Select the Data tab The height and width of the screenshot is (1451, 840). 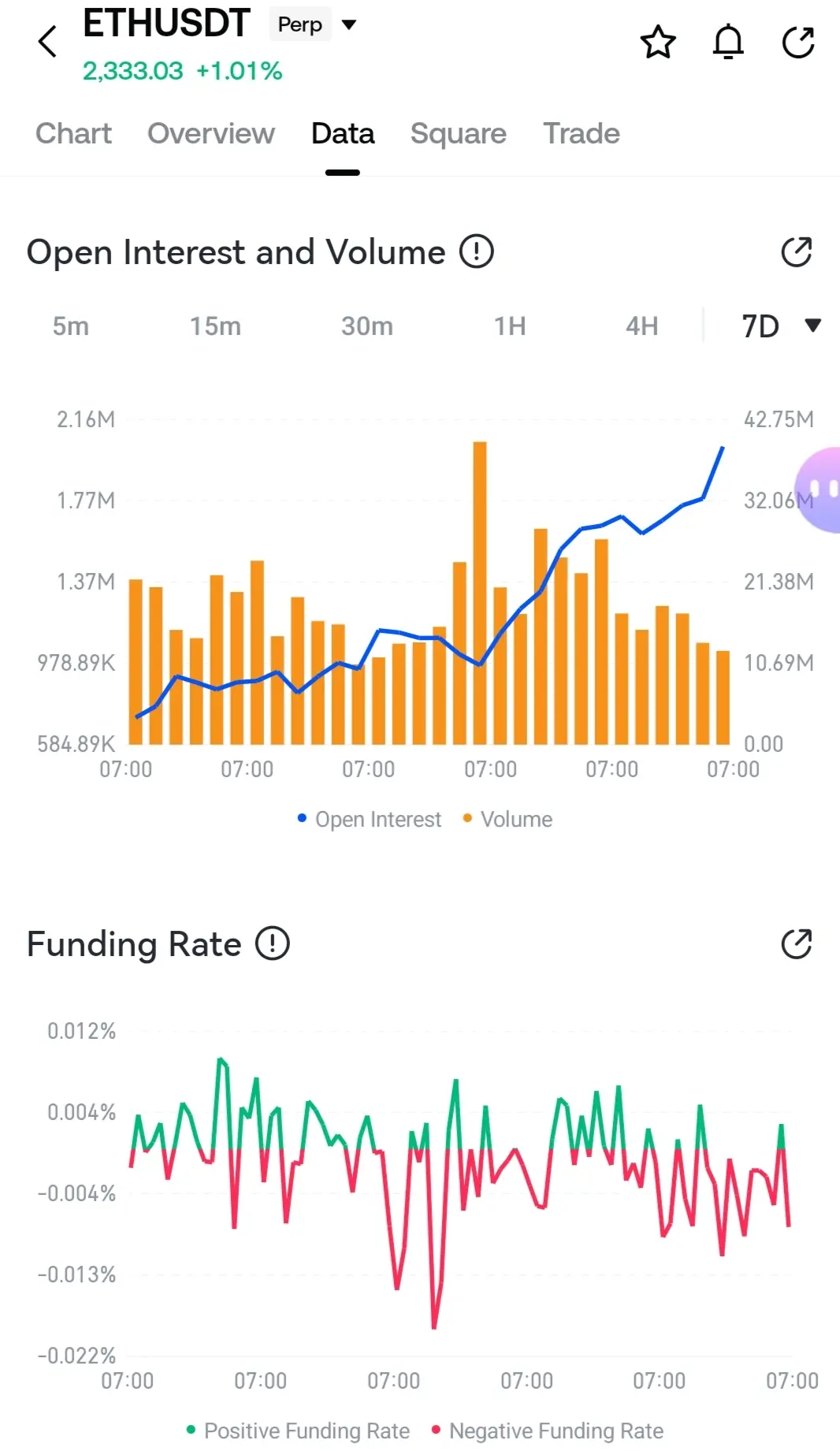pyautogui.click(x=343, y=133)
